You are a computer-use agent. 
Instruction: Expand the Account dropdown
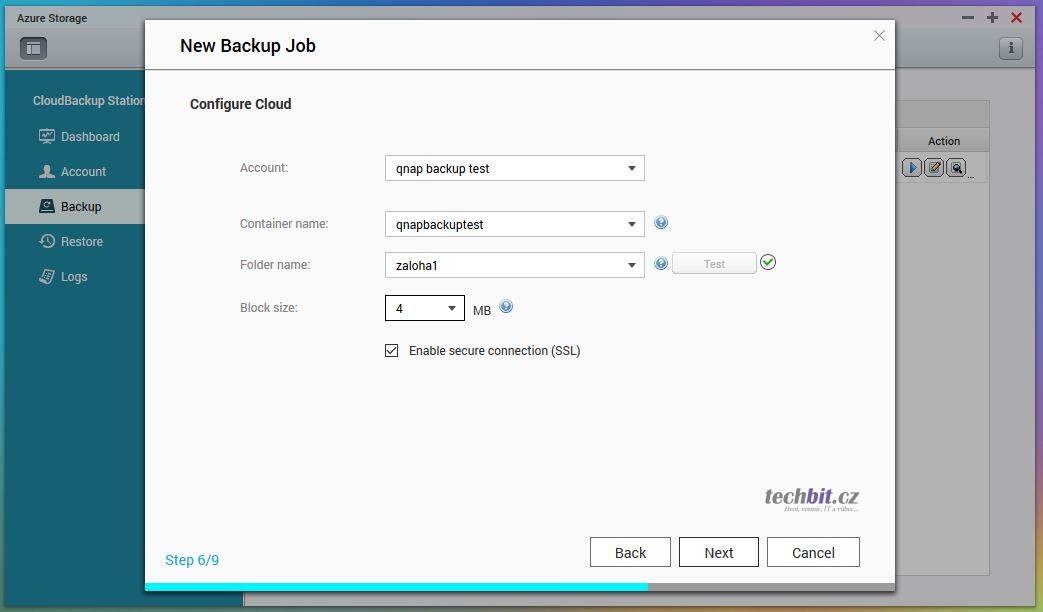point(631,169)
